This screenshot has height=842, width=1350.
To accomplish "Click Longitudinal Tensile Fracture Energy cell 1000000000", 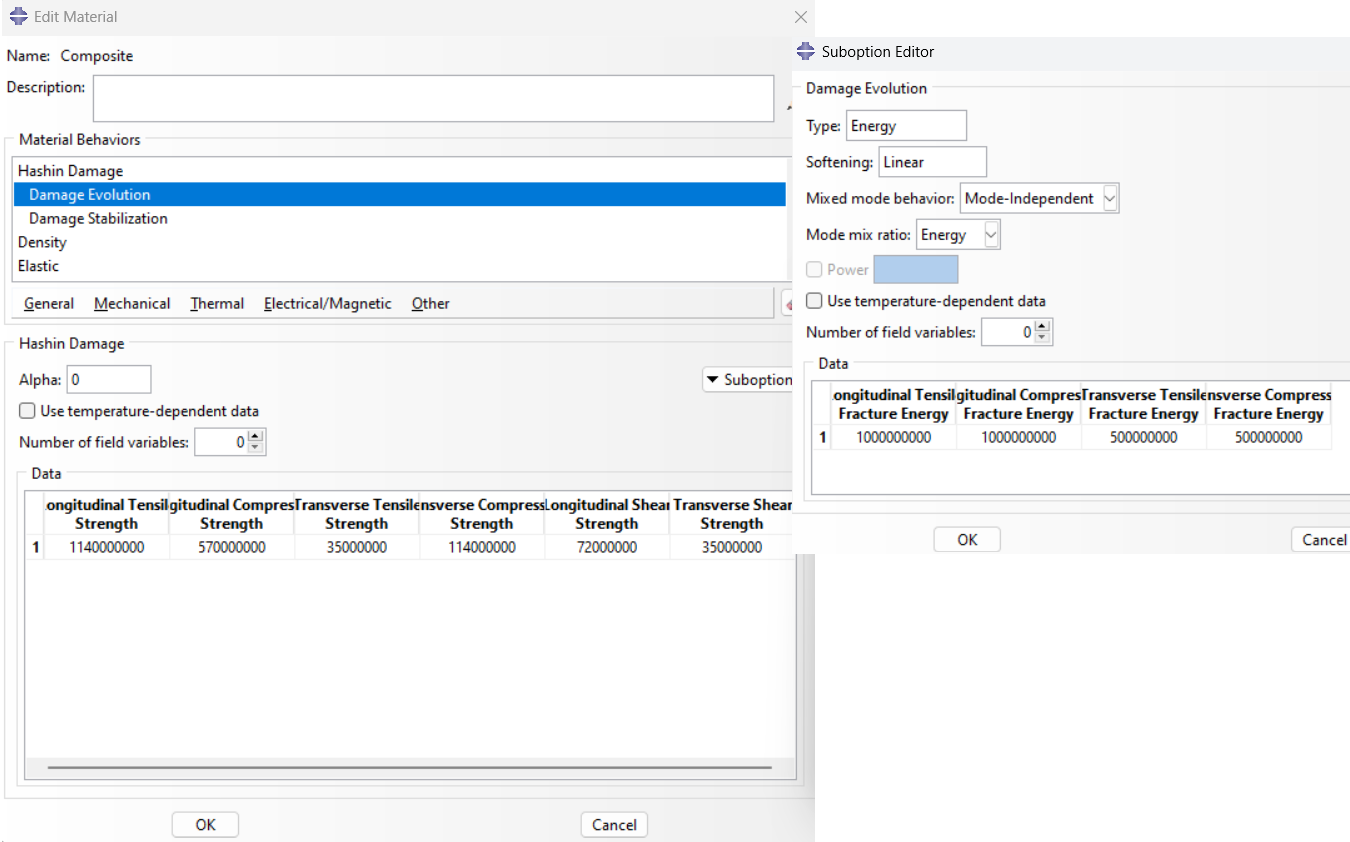I will coord(894,437).
